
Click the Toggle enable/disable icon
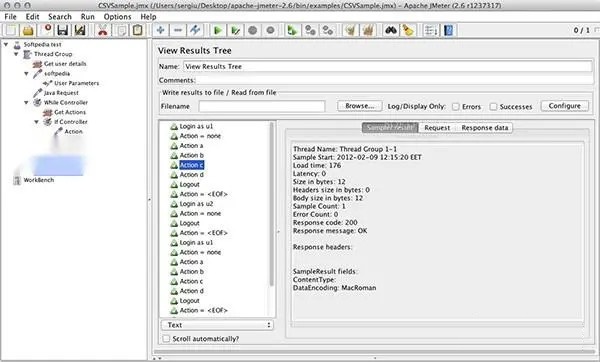pos(195,30)
